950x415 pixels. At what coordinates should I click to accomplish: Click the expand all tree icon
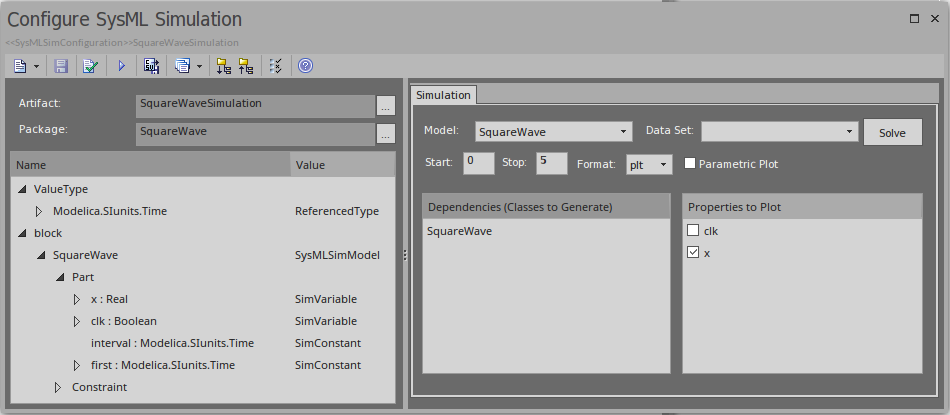click(x=223, y=66)
